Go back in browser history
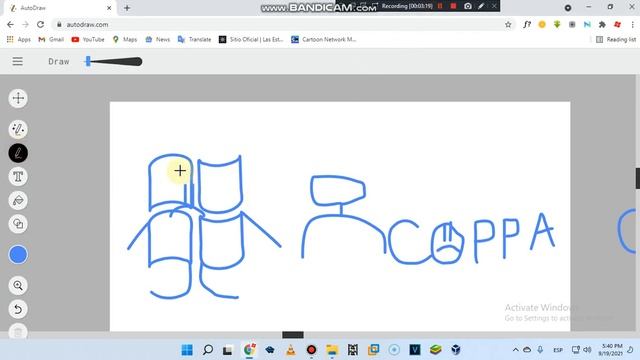This screenshot has width=640, height=360. 10,24
